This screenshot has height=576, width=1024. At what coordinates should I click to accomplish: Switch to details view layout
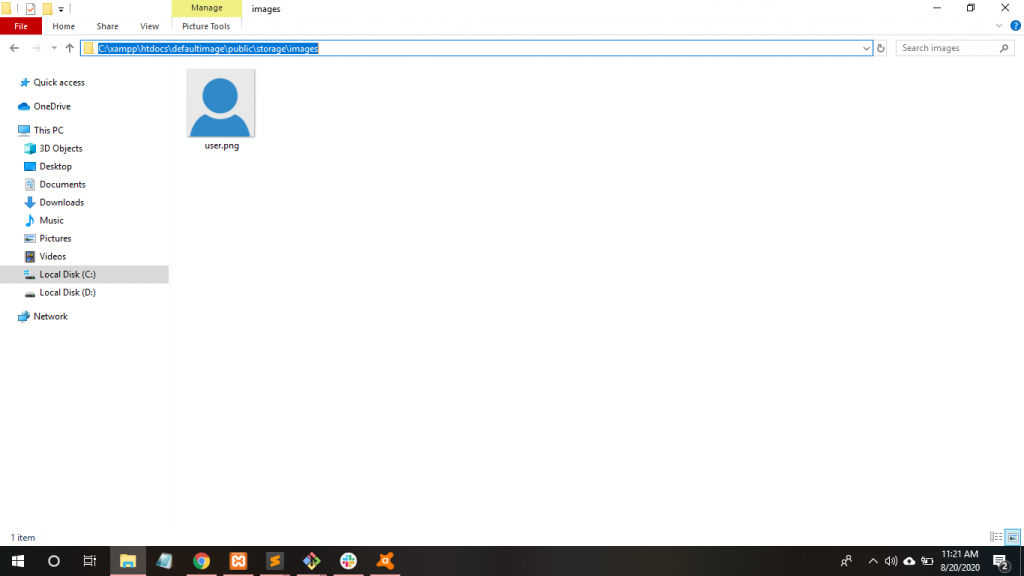click(996, 537)
